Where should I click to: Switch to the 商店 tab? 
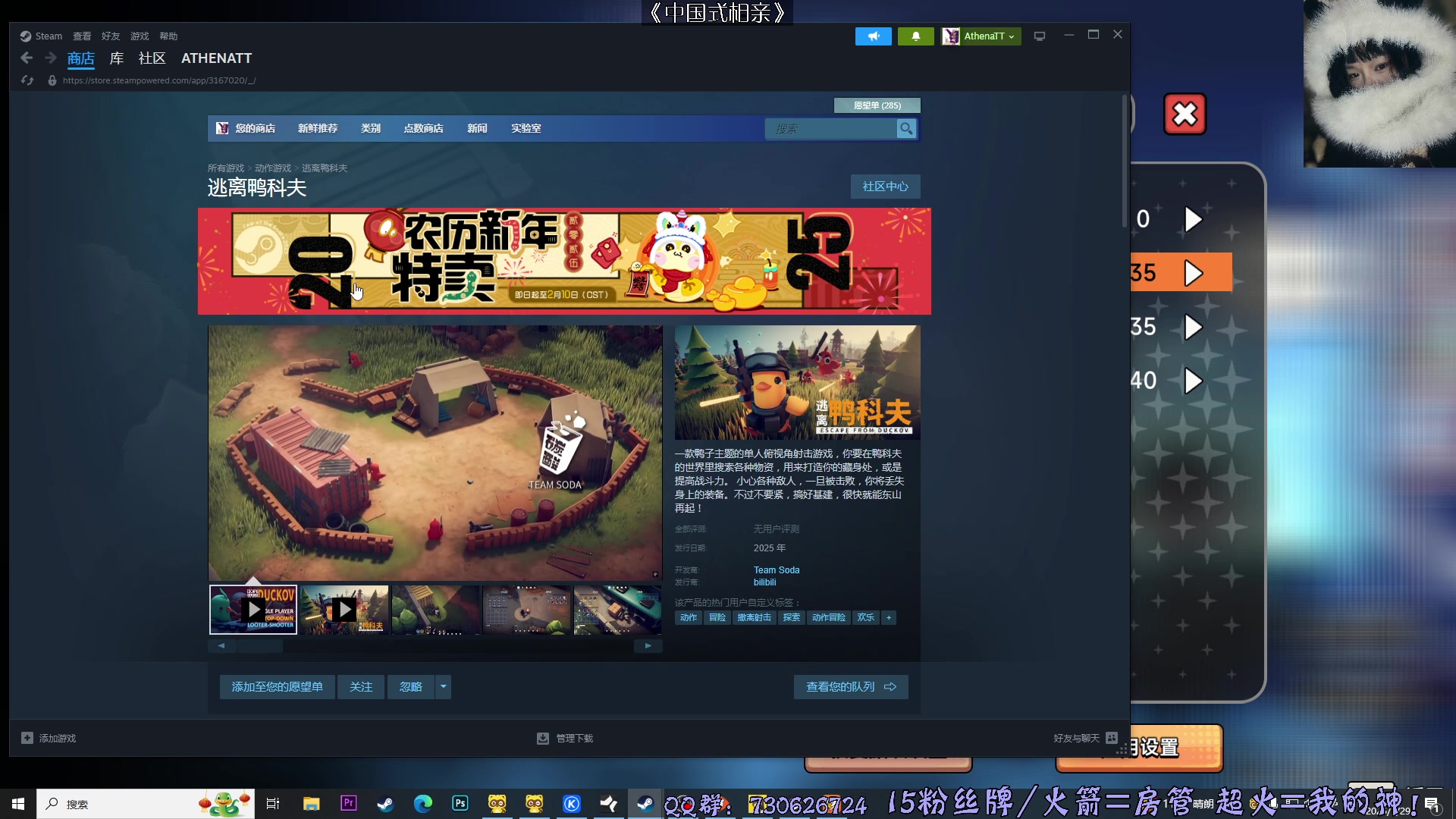click(81, 58)
